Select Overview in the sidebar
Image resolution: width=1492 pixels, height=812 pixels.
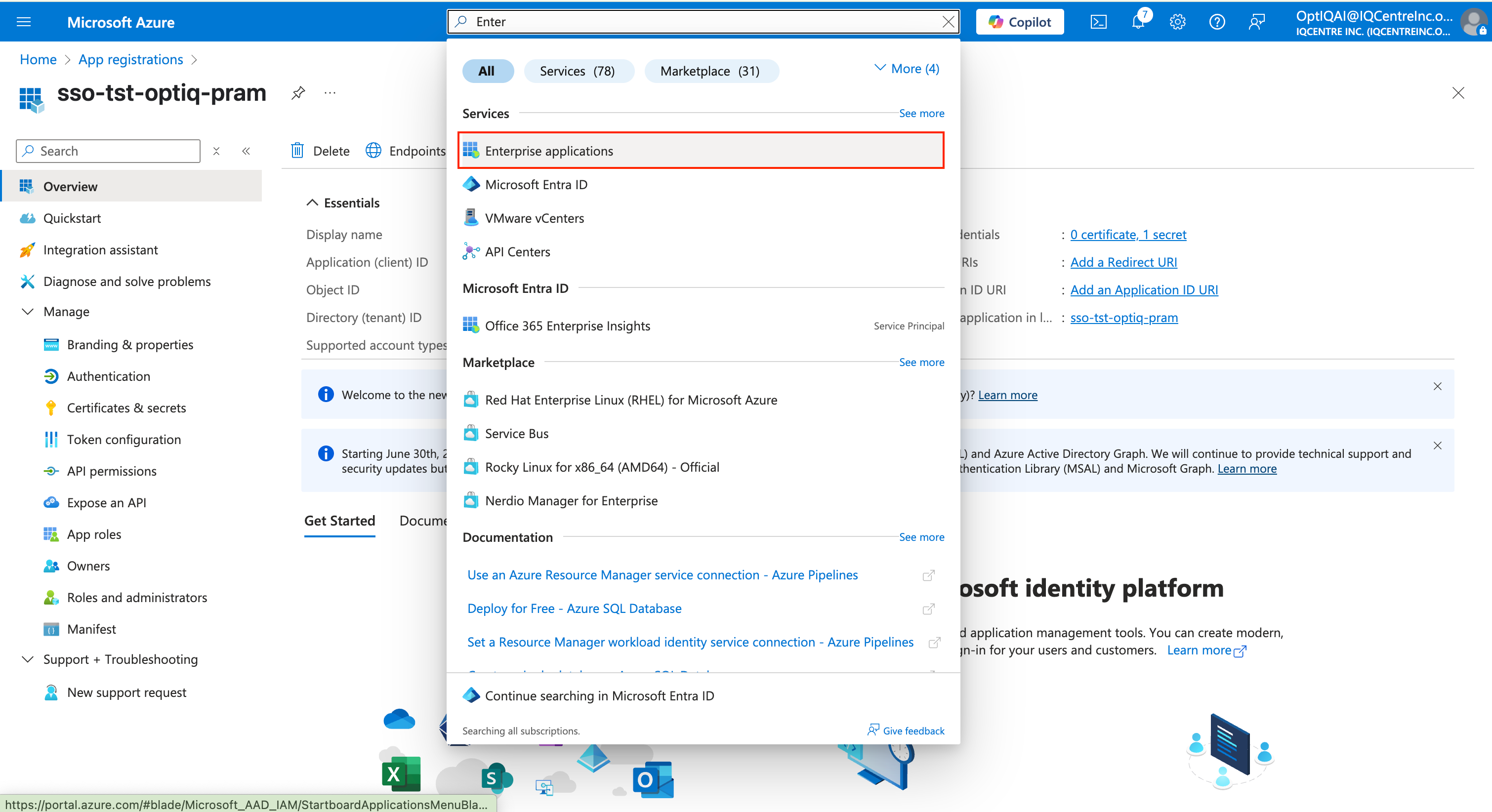(x=131, y=187)
